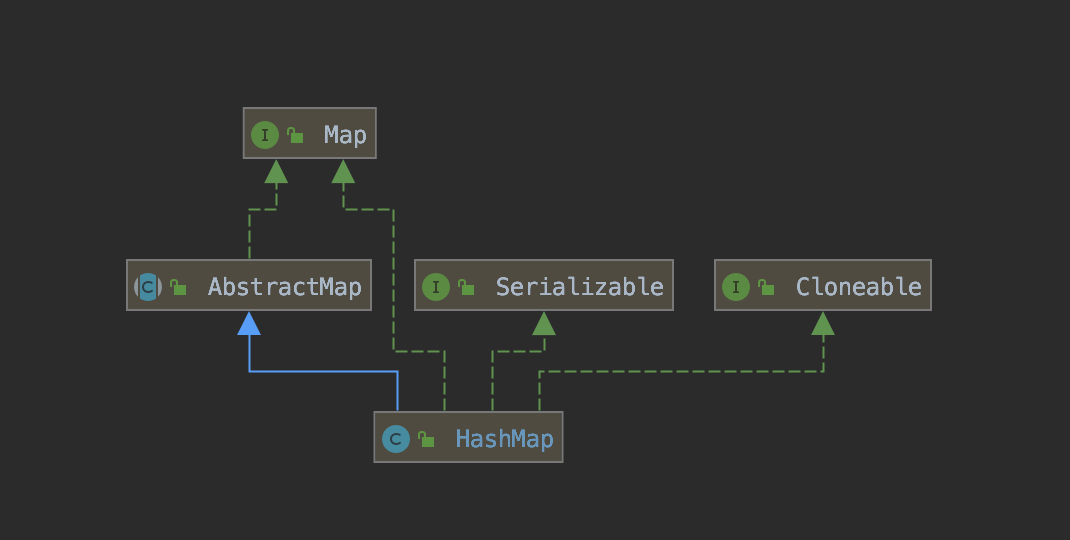Viewport: 1070px width, 540px height.
Task: Click the green arrowhead under Serializable
Action: (x=543, y=323)
